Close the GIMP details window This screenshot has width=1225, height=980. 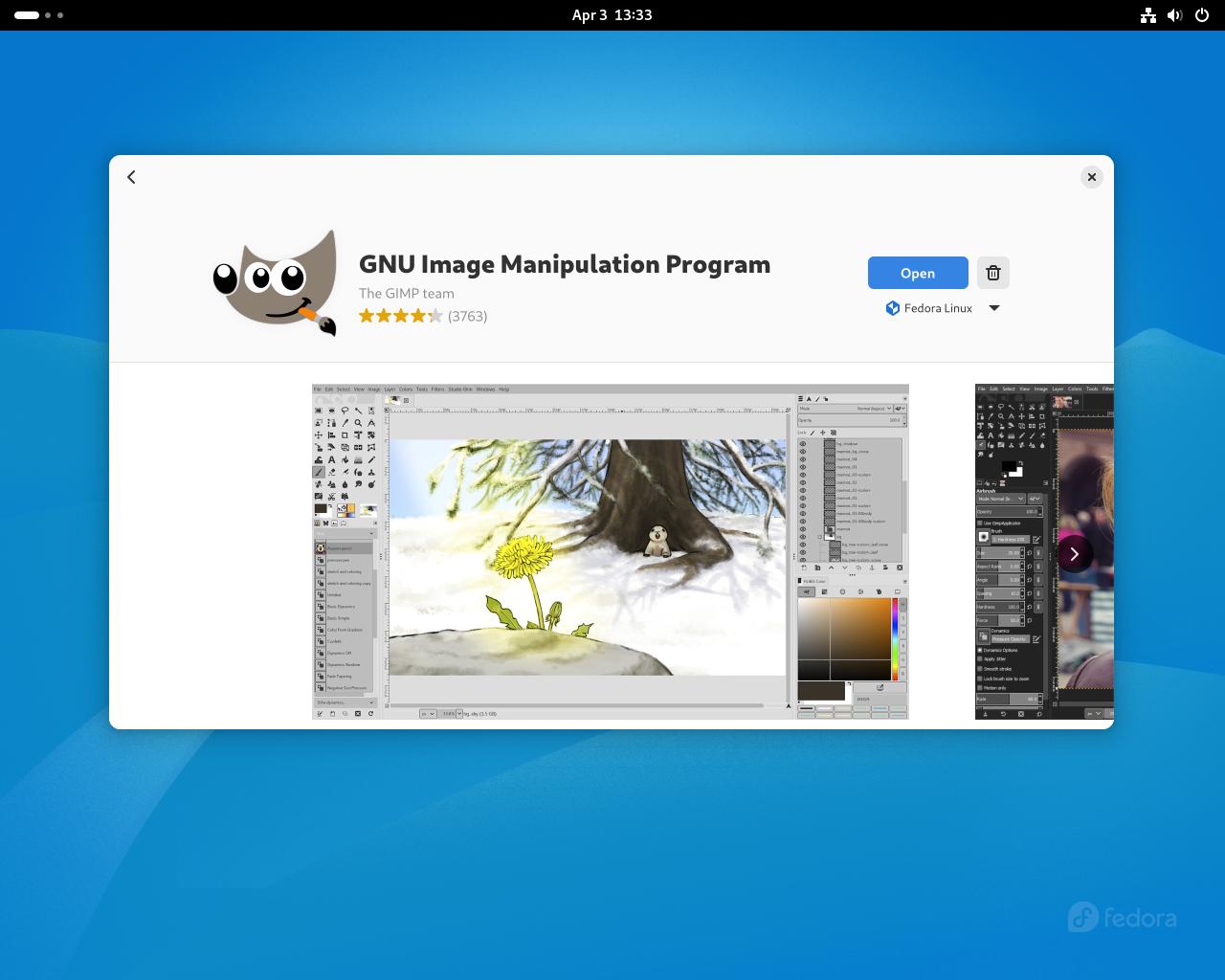(x=1092, y=177)
